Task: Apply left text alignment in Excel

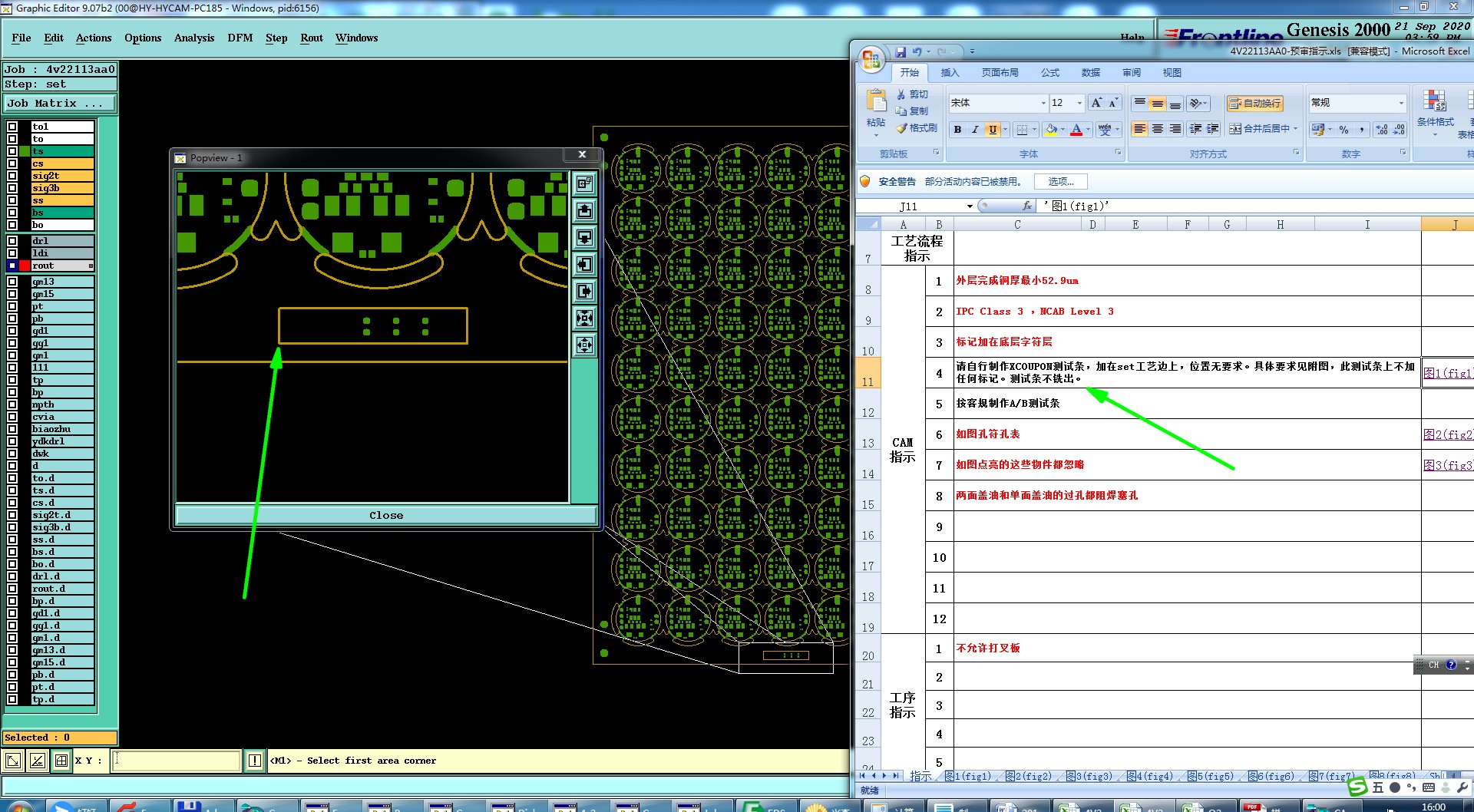Action: [x=1140, y=129]
